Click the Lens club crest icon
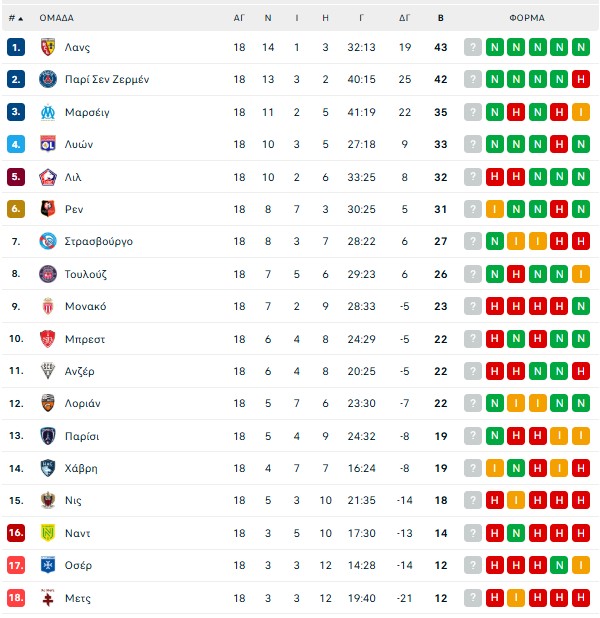The height and width of the screenshot is (618, 600). [48, 47]
